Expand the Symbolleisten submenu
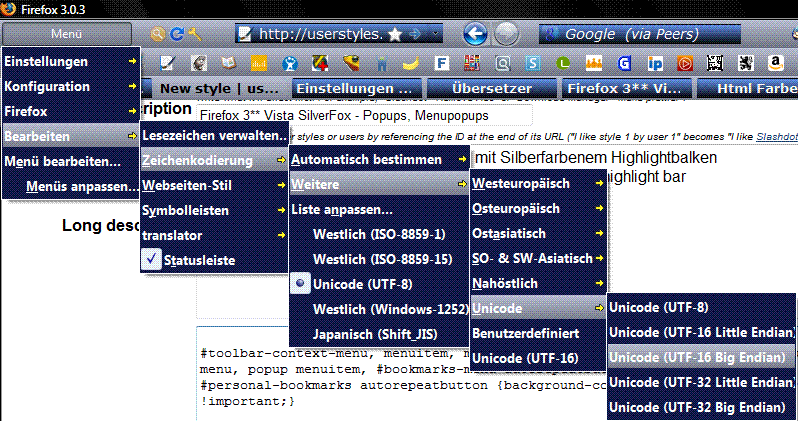The height and width of the screenshot is (421, 798). (x=214, y=210)
